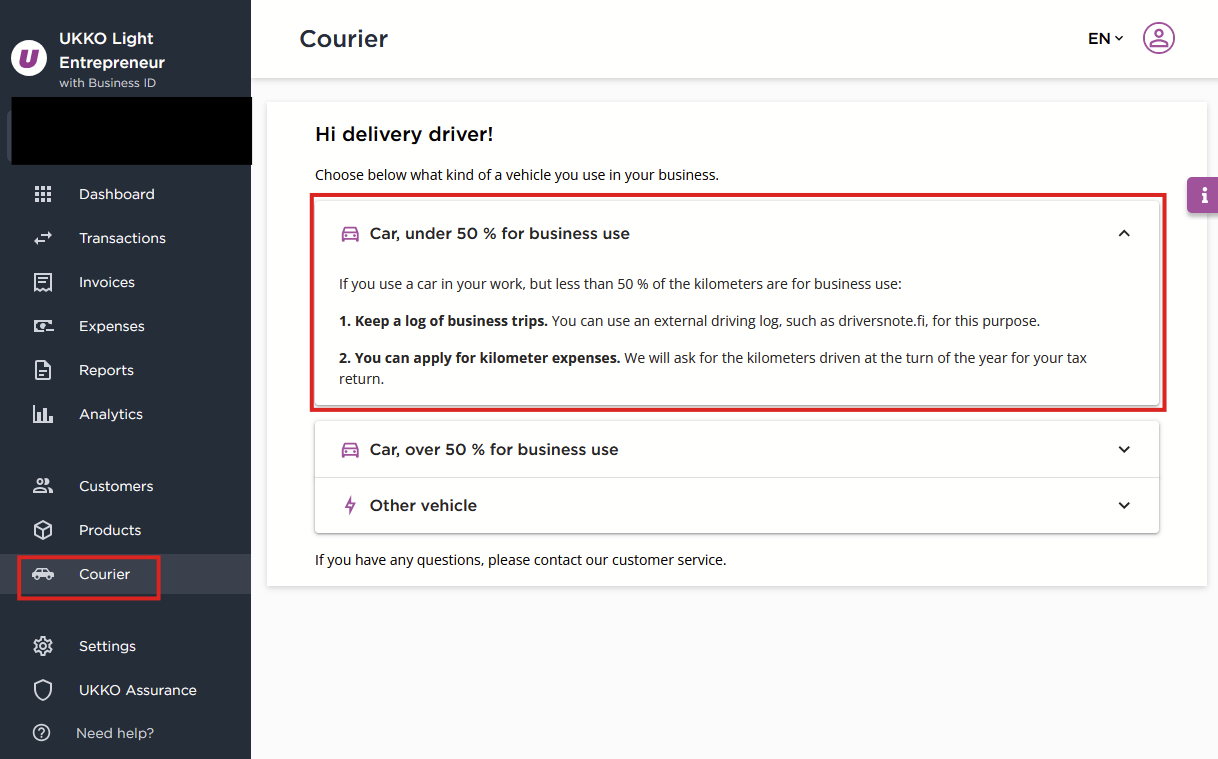Open the EN language dropdown
This screenshot has height=759, width=1218.
tap(1105, 38)
